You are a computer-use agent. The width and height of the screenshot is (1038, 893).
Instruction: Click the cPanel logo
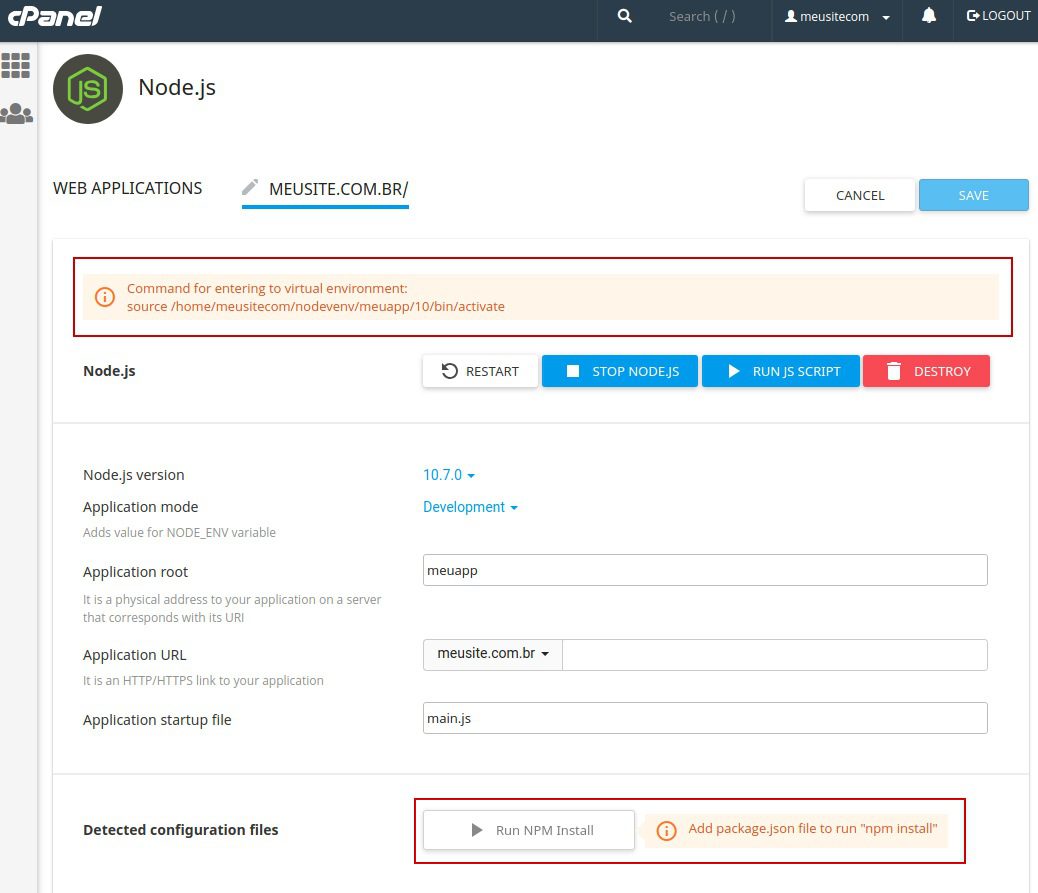[55, 17]
